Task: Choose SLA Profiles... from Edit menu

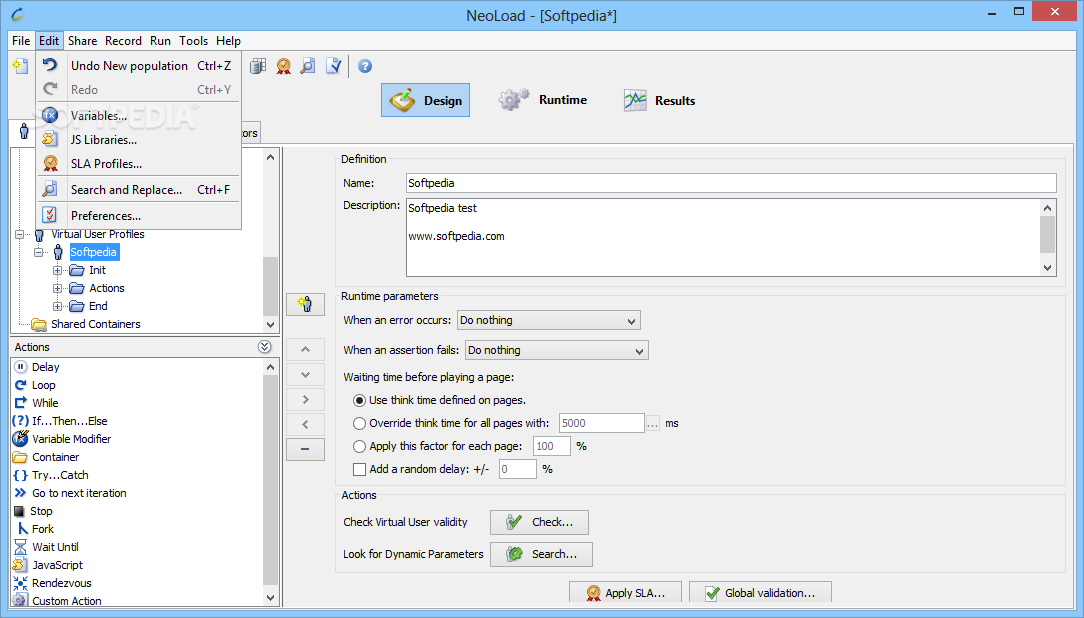Action: click(139, 164)
